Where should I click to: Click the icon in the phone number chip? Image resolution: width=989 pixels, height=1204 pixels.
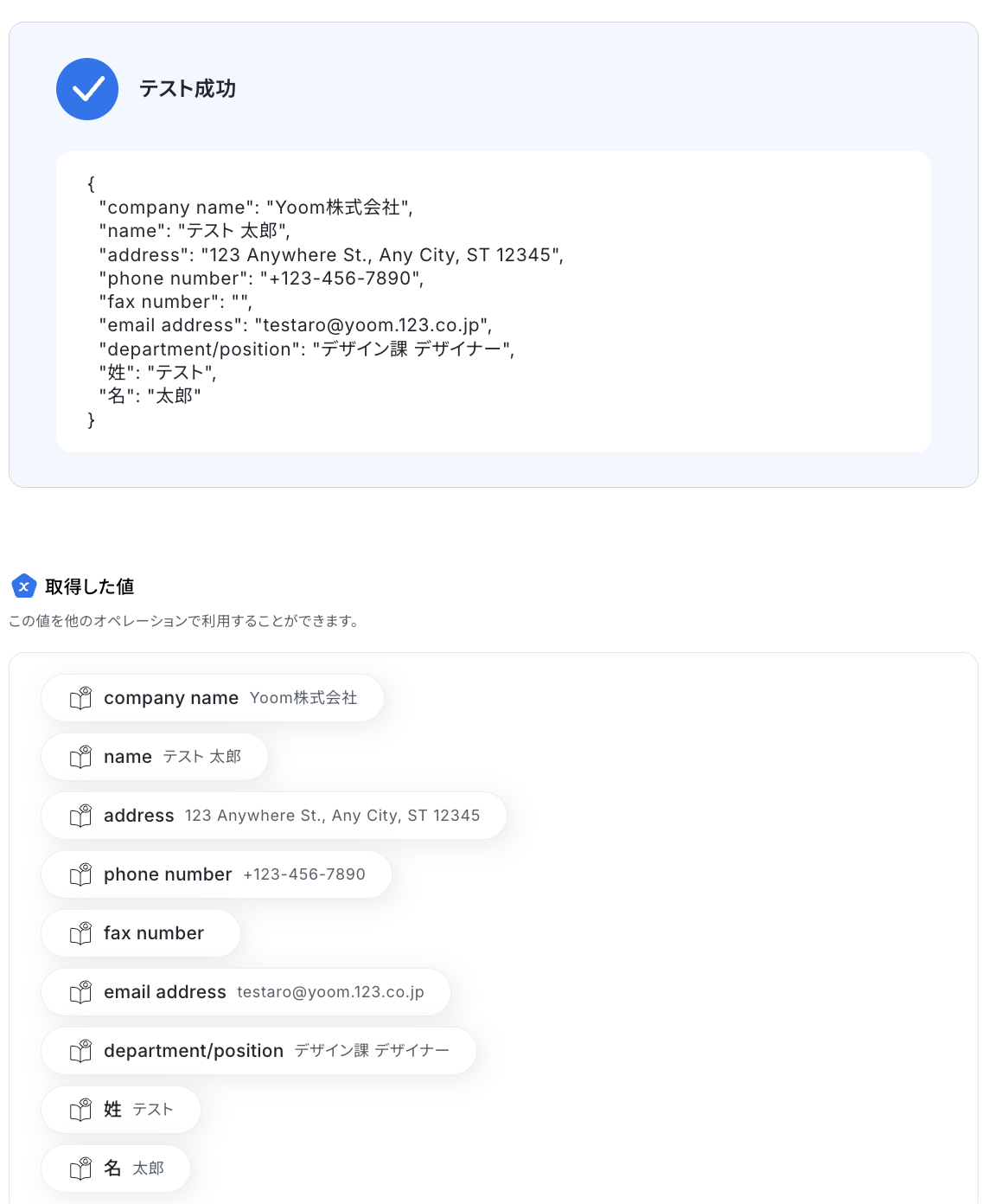click(80, 874)
